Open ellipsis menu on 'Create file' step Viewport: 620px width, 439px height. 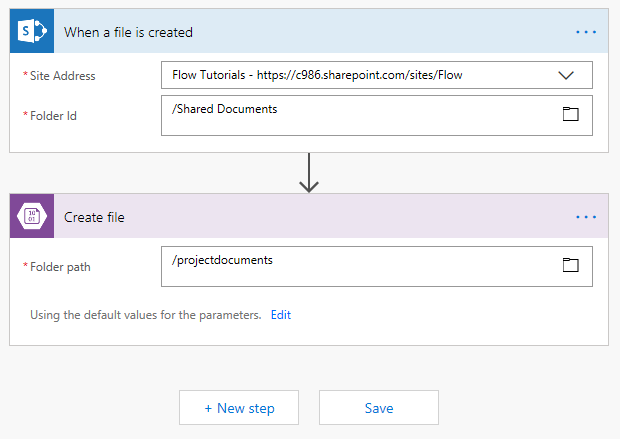[586, 217]
